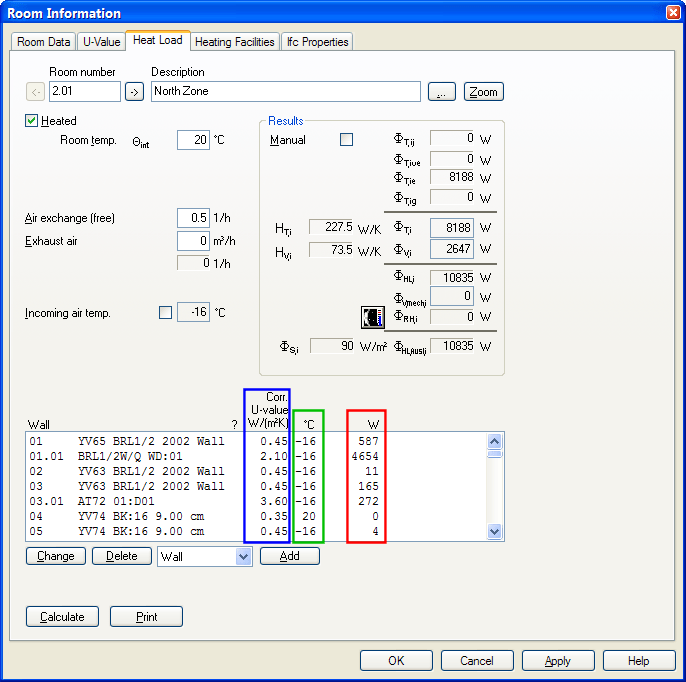Click the Exhaust air m³/h field
Viewport: 686px width, 682px height.
tap(193, 241)
